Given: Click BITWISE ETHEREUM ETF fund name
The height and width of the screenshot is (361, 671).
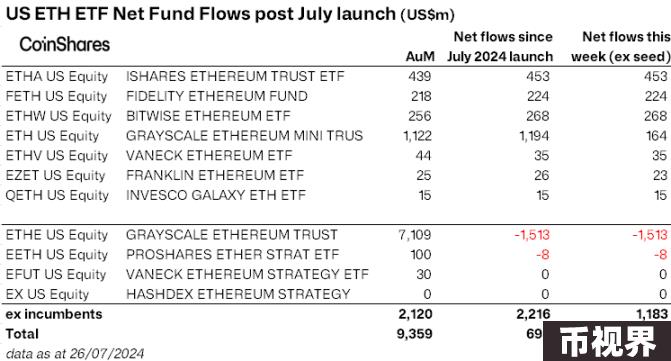Looking at the screenshot, I should [x=208, y=116].
